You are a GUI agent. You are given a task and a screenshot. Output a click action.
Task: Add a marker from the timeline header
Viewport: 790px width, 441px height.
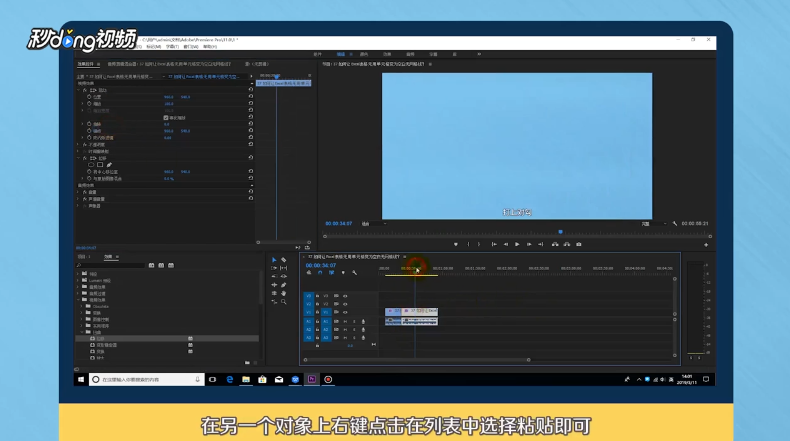pos(343,273)
